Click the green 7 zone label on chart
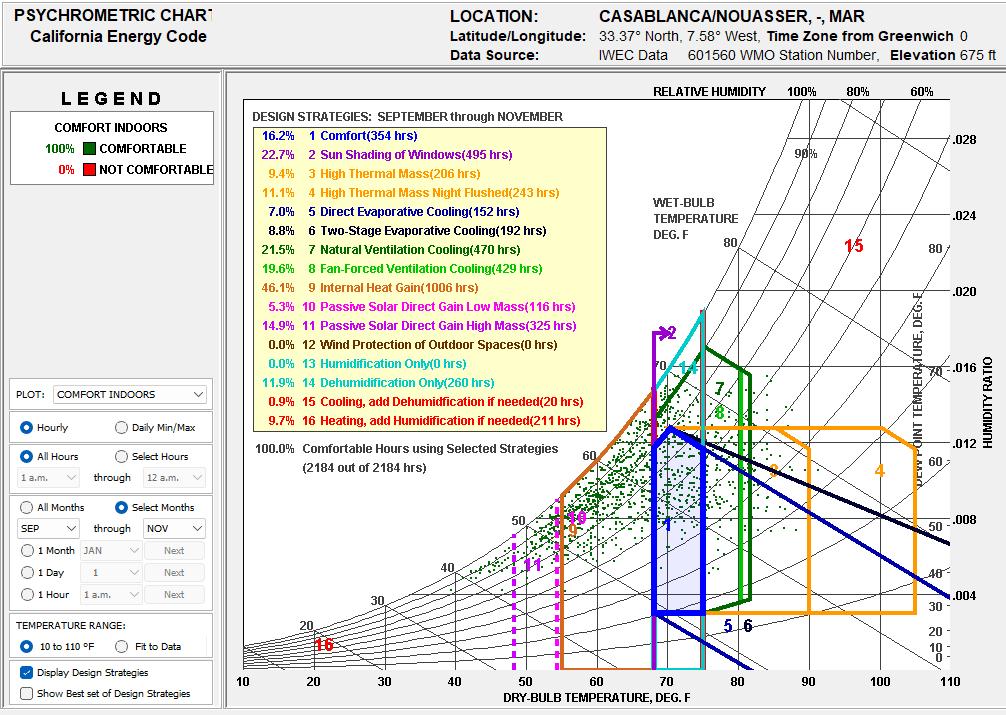 pyautogui.click(x=719, y=388)
